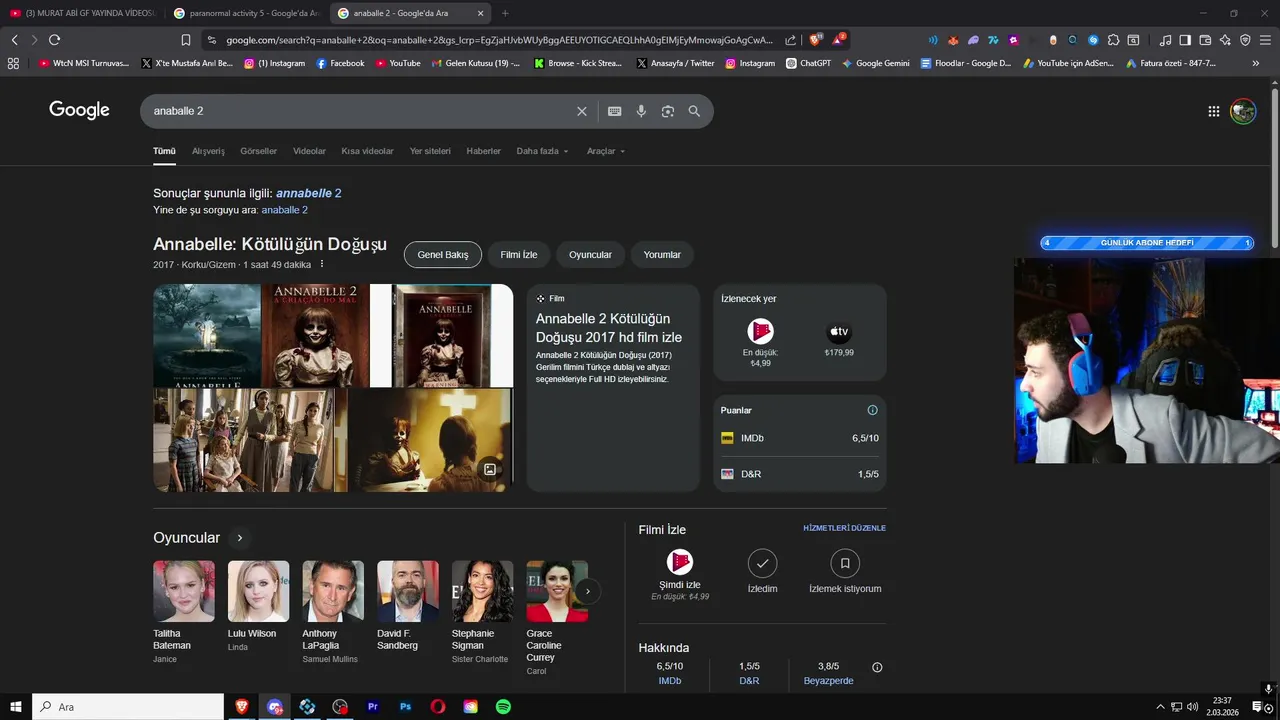Open Brave Leo AI sparkle icon
The image size is (1280, 720).
pos(1225,40)
